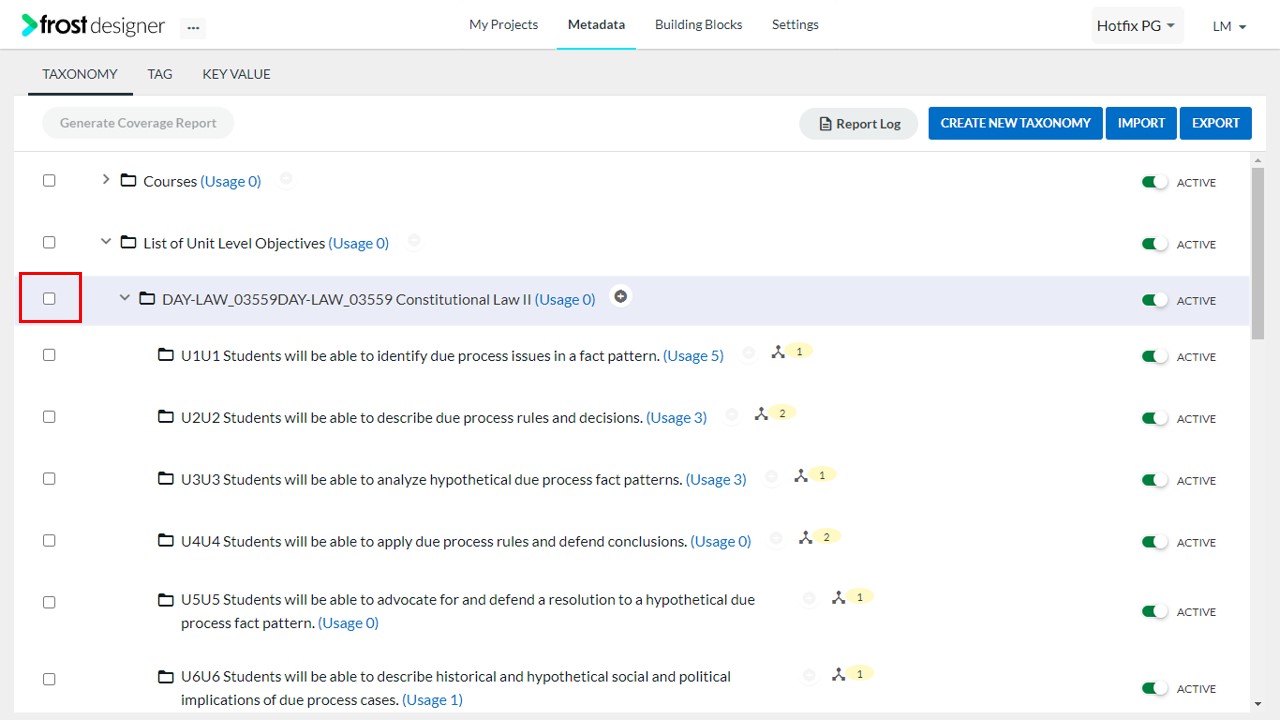Open the hierarchy mapping icon in the U6U6 row
Screen dimensions: 1280x720
pos(838,675)
